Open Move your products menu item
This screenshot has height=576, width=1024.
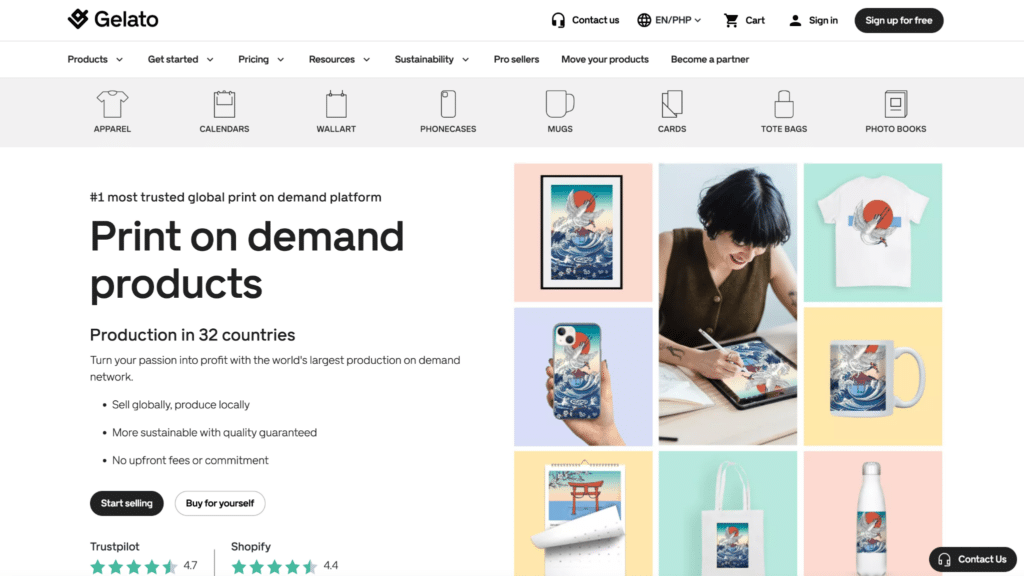point(605,59)
